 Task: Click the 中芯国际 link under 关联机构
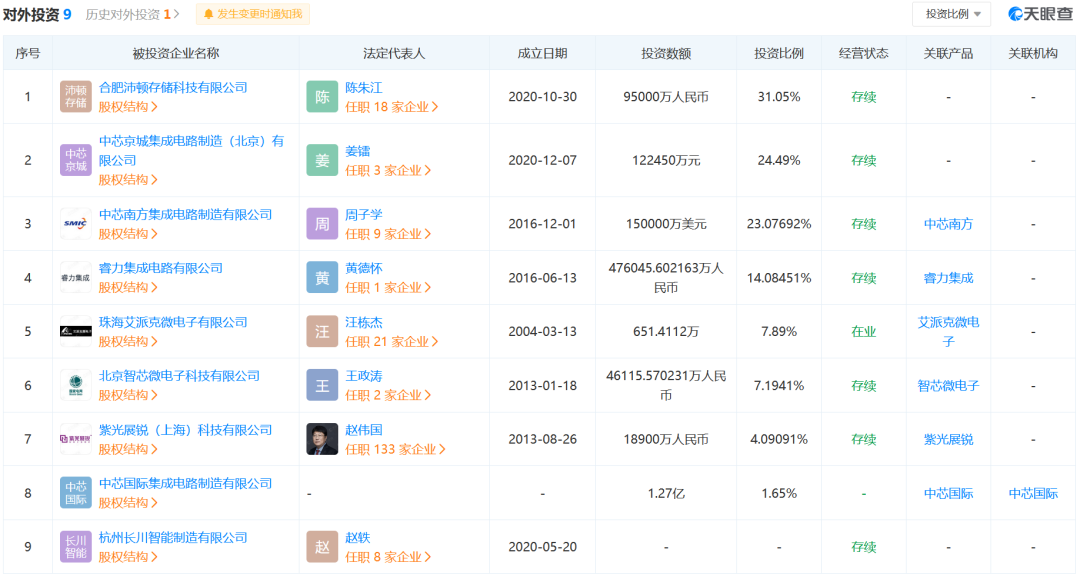(1033, 493)
